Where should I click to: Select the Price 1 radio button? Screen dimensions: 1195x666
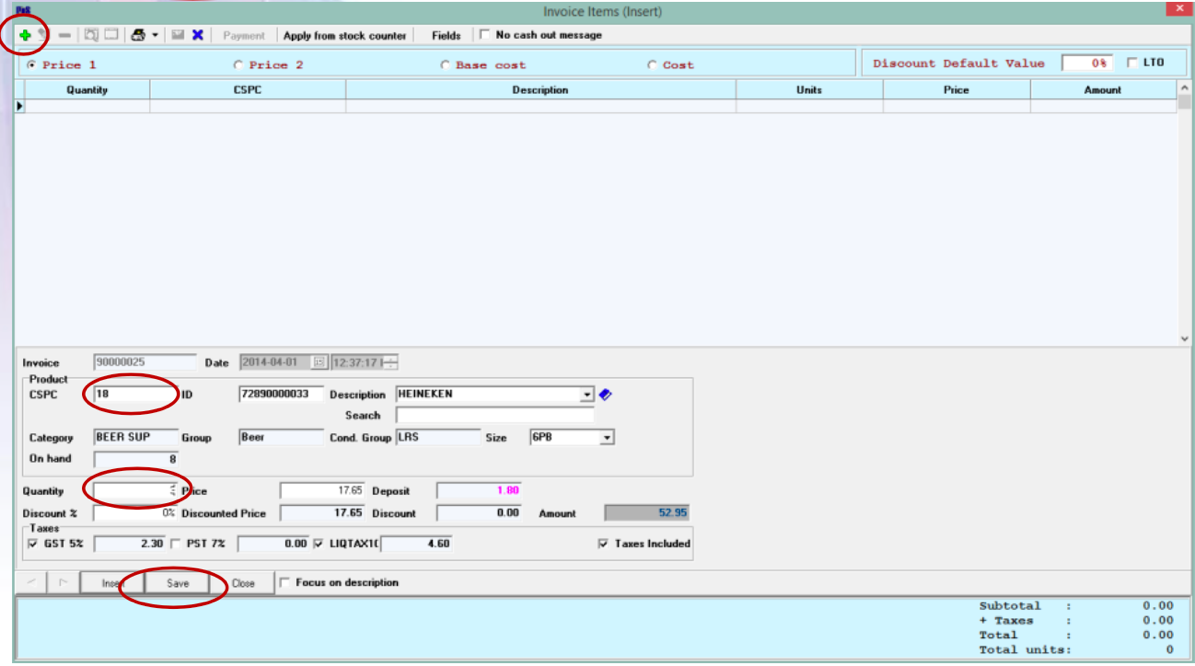click(x=31, y=65)
